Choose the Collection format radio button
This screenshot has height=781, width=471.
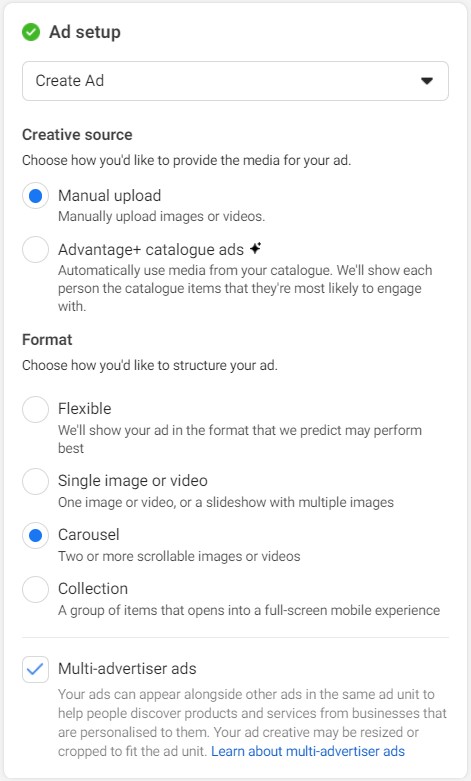tap(35, 589)
